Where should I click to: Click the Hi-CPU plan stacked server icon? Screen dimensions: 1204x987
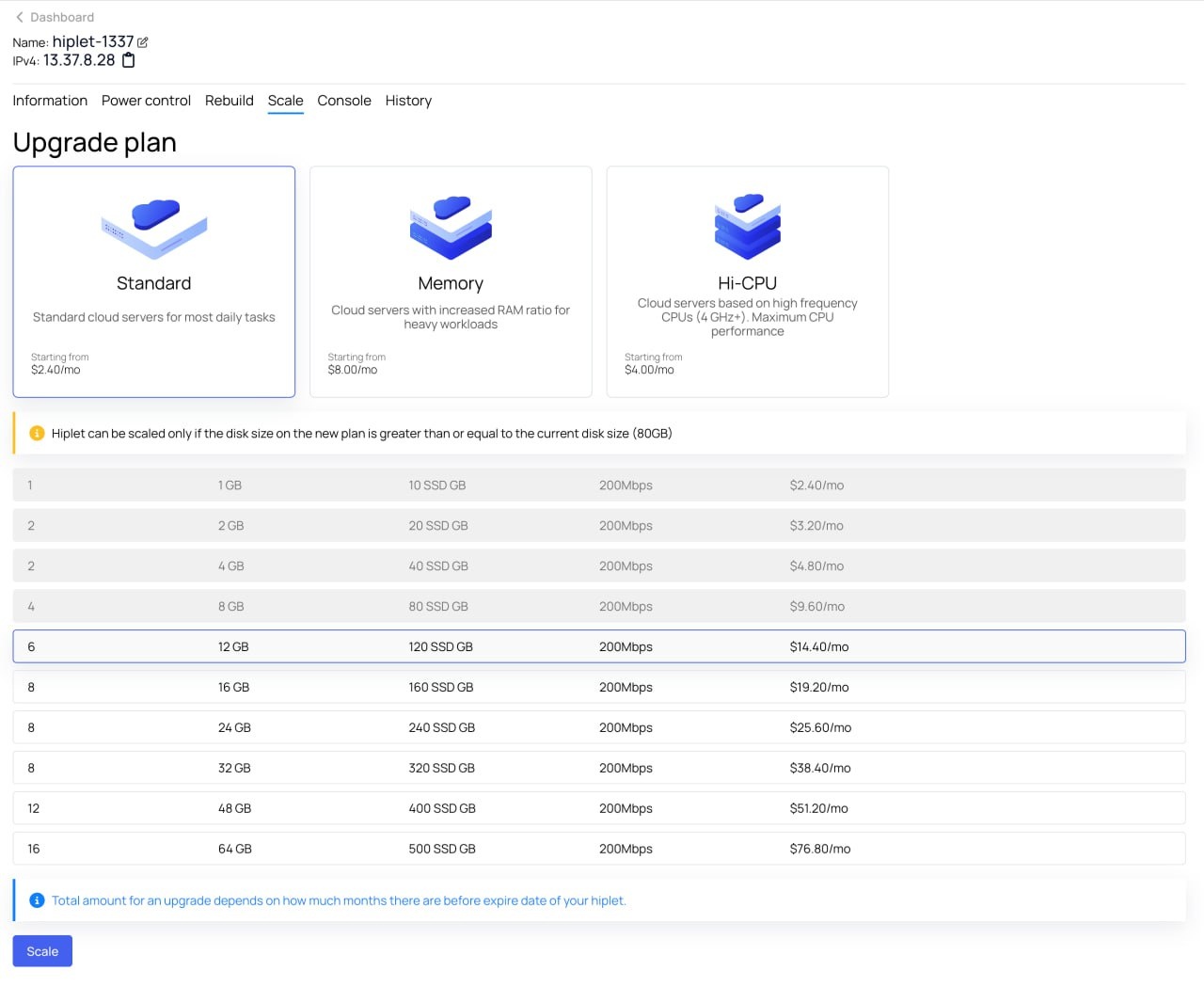click(748, 227)
